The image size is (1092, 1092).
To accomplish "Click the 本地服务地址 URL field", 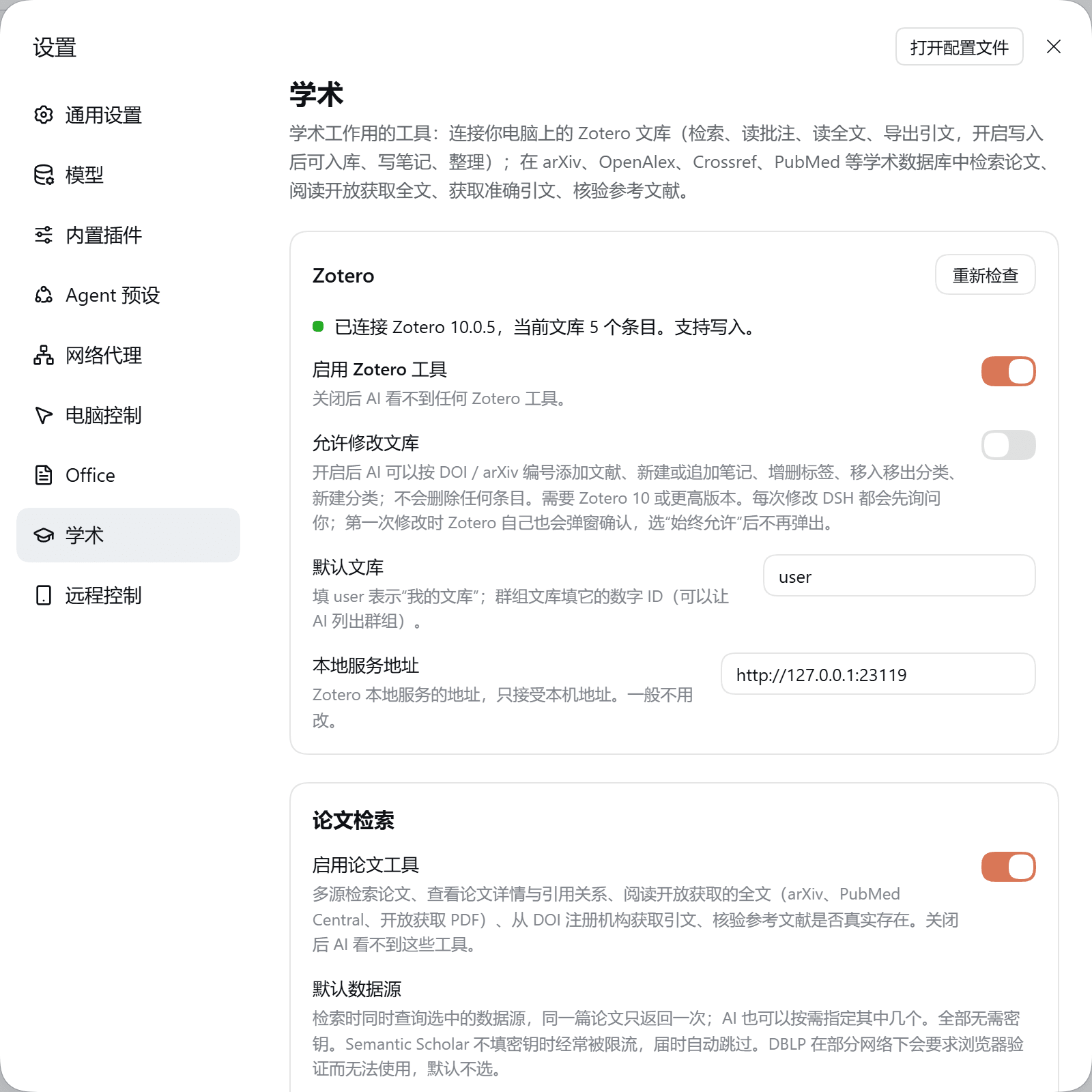I will click(x=878, y=674).
